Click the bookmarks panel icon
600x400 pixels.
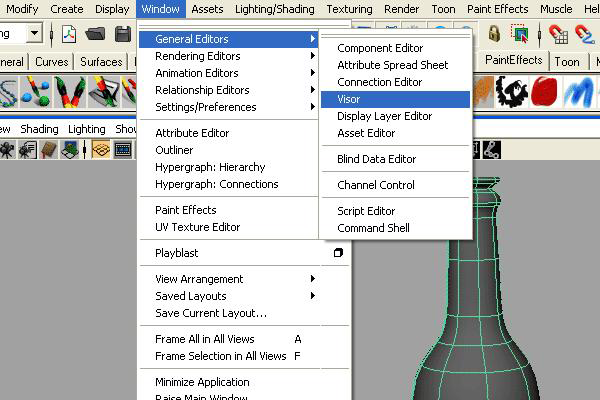49,150
